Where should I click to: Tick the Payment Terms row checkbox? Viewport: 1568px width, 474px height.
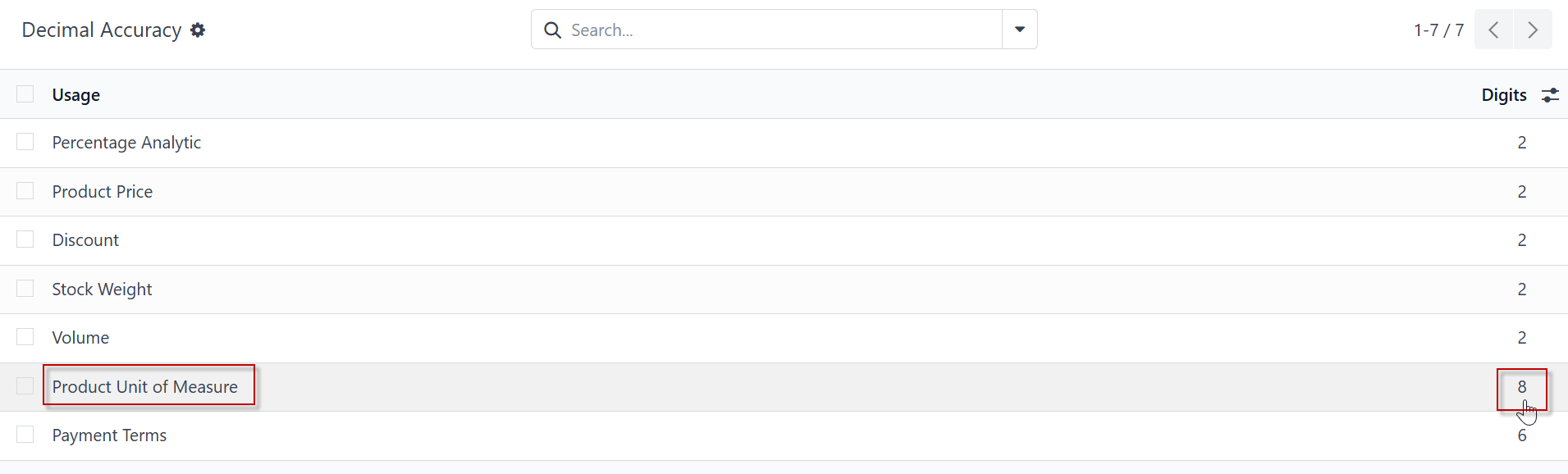[x=25, y=435]
